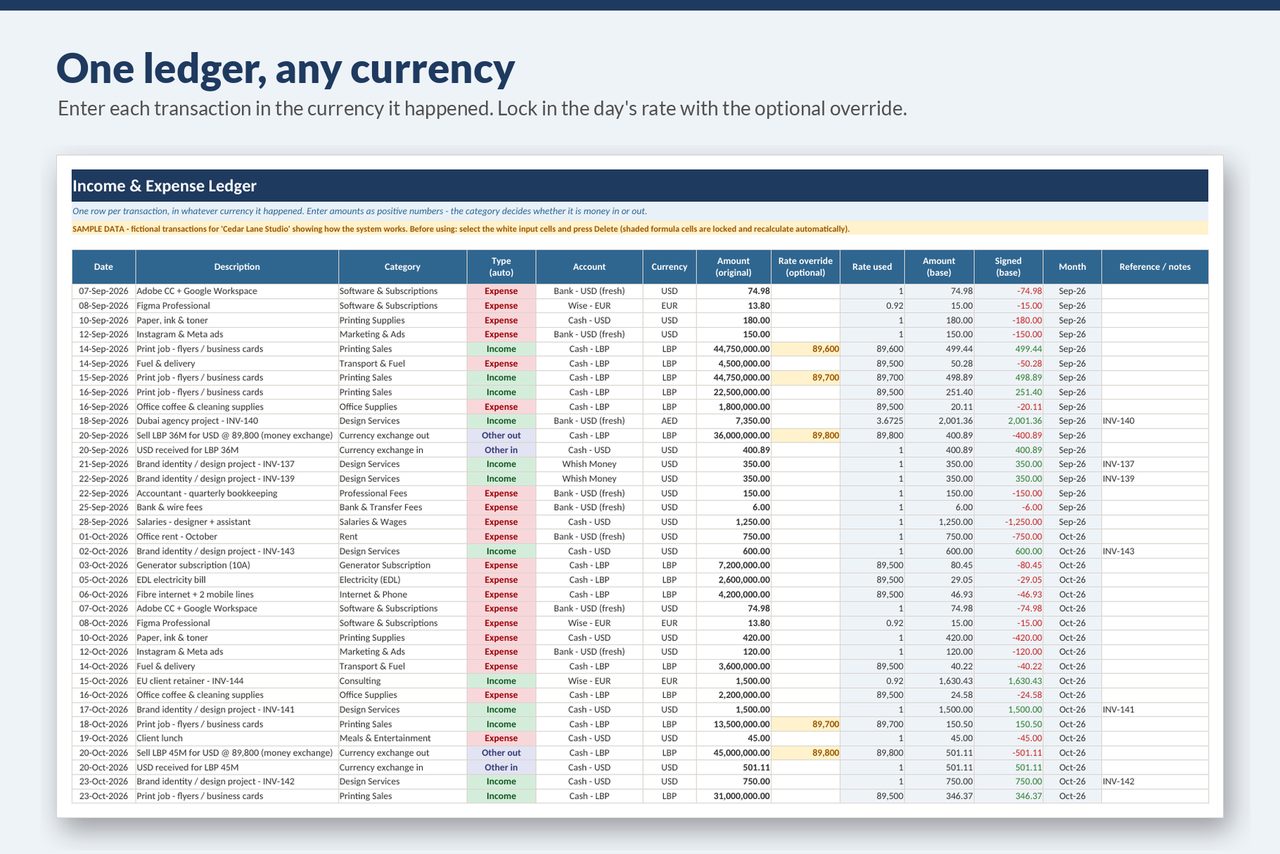Select the 'Reference / notes' column header

1155,267
